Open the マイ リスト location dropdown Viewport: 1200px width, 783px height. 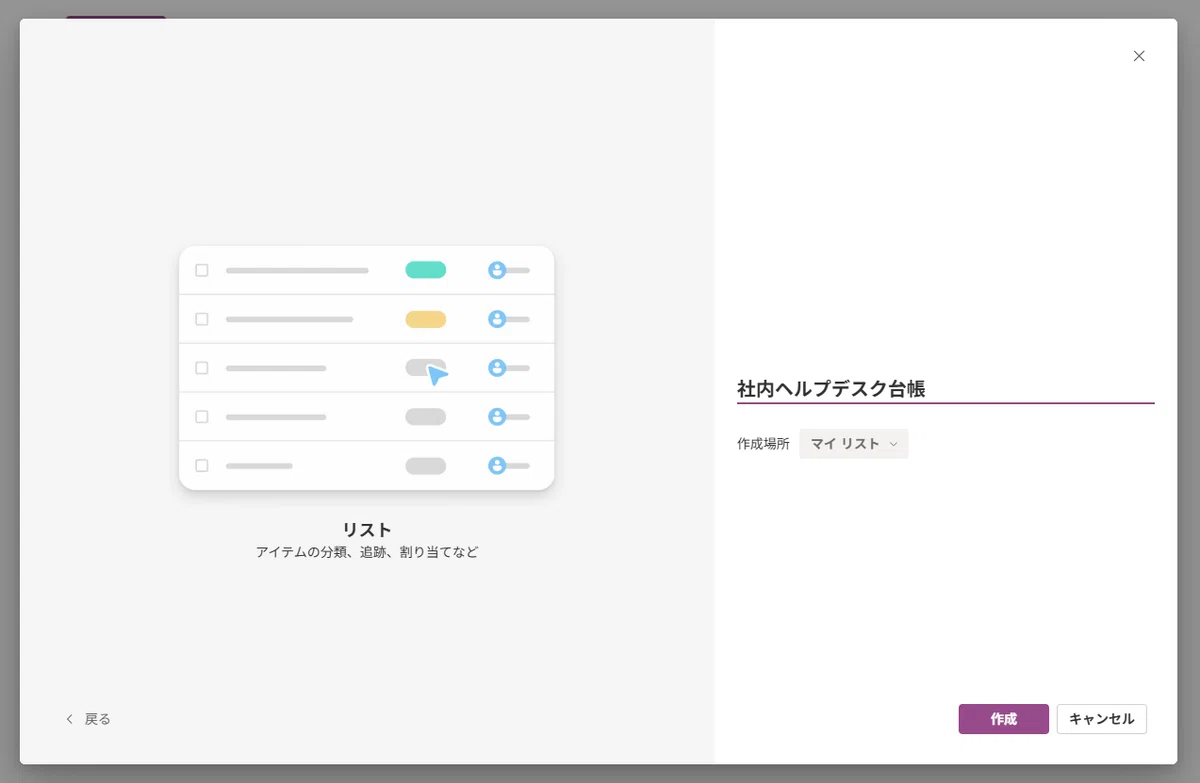(x=854, y=444)
